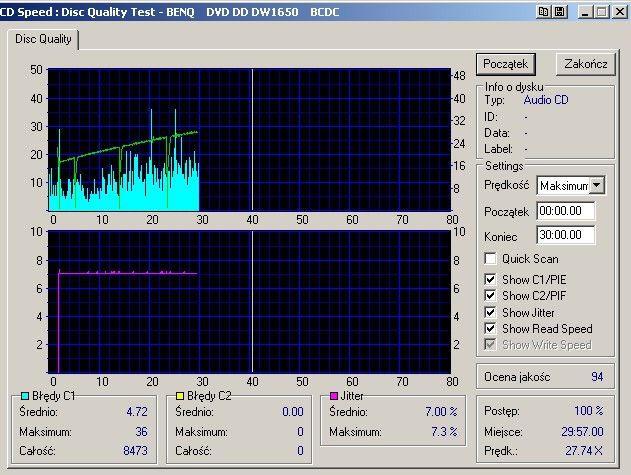
Task: Click the Miejsce position 29:57.00 value
Action: (x=582, y=432)
